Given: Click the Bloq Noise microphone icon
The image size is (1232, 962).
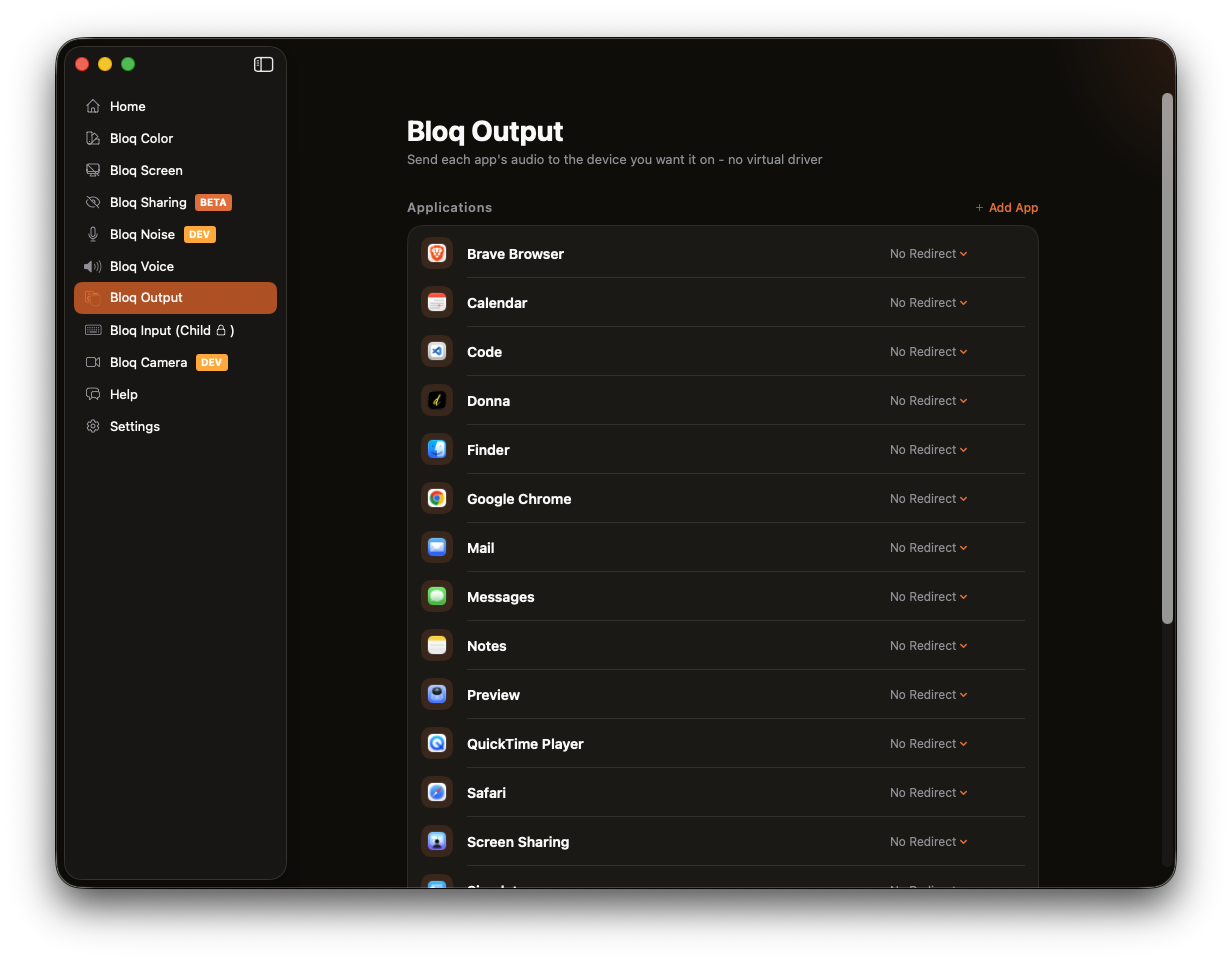Looking at the screenshot, I should 93,234.
